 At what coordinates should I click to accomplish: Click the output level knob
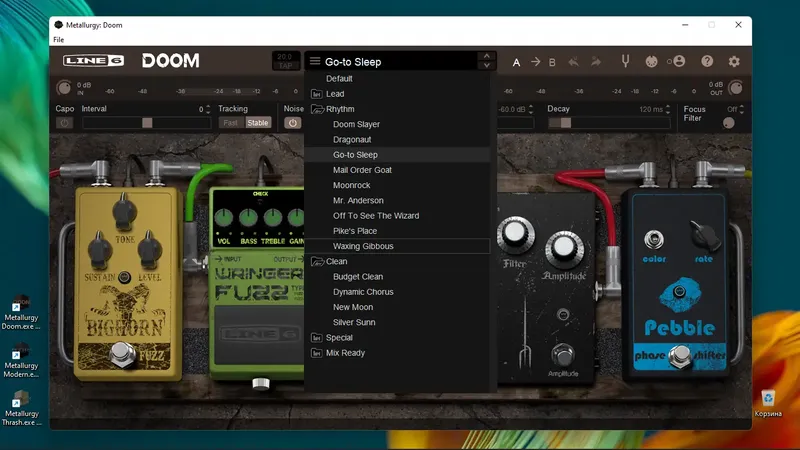pos(735,88)
